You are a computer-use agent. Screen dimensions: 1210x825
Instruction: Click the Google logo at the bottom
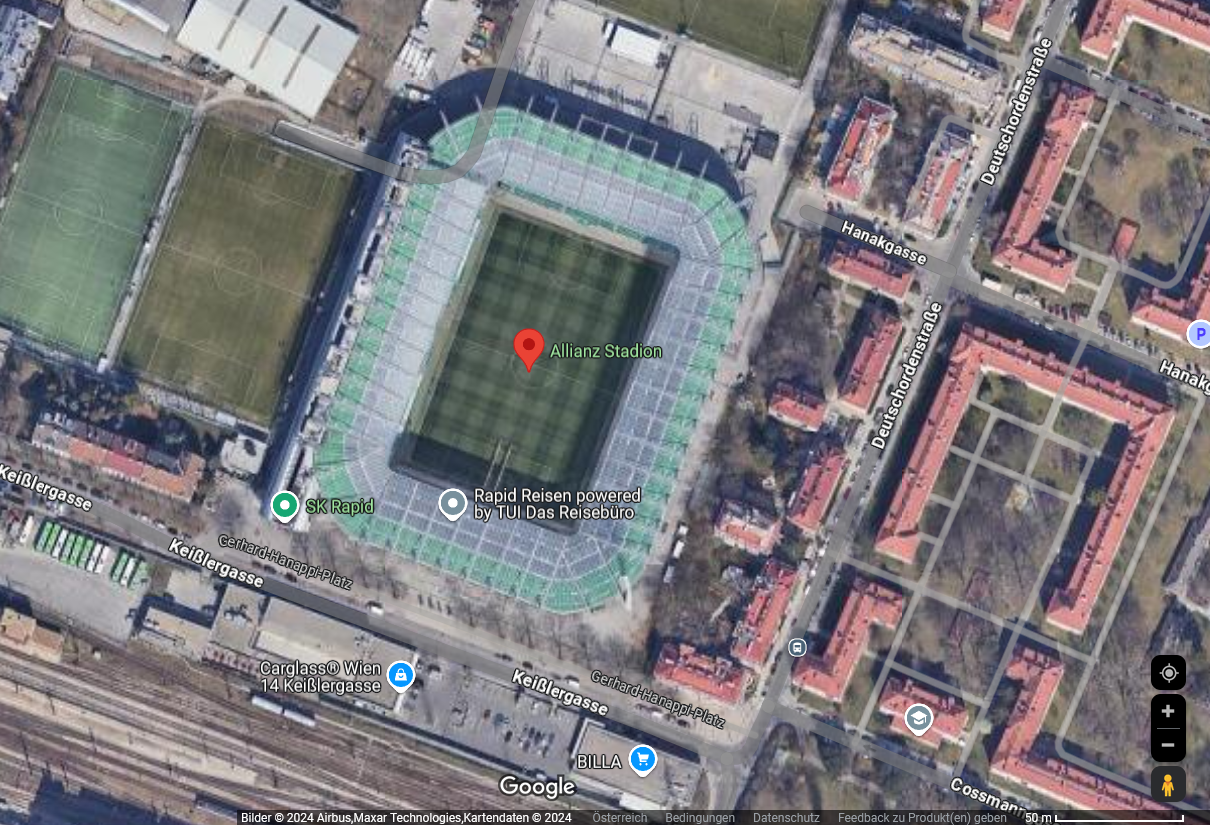tap(537, 788)
